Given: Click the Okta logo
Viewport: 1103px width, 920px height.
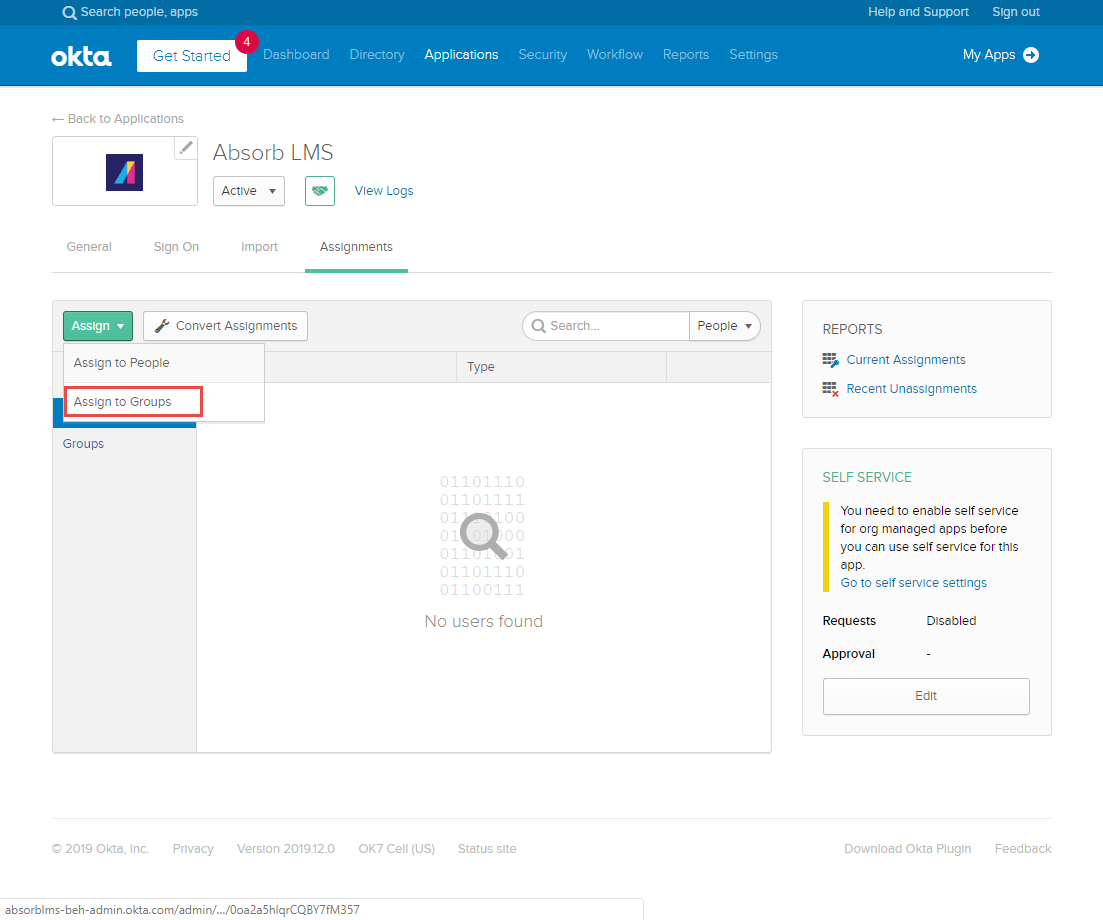Looking at the screenshot, I should 81,56.
